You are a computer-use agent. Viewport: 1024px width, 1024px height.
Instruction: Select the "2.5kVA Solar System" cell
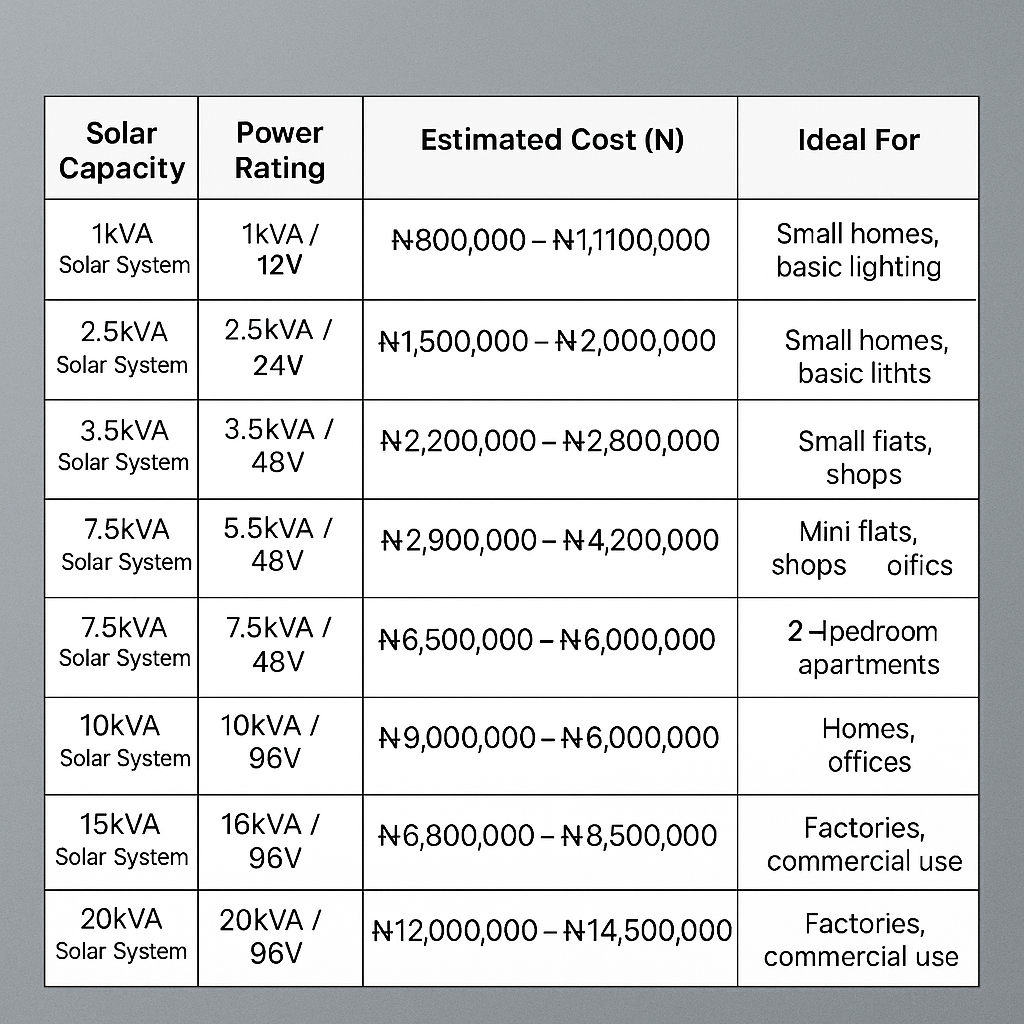pyautogui.click(x=122, y=348)
